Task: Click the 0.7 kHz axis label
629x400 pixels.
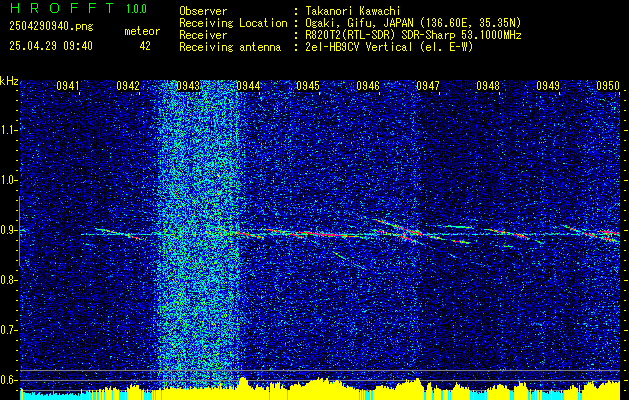Action: [x=9, y=330]
